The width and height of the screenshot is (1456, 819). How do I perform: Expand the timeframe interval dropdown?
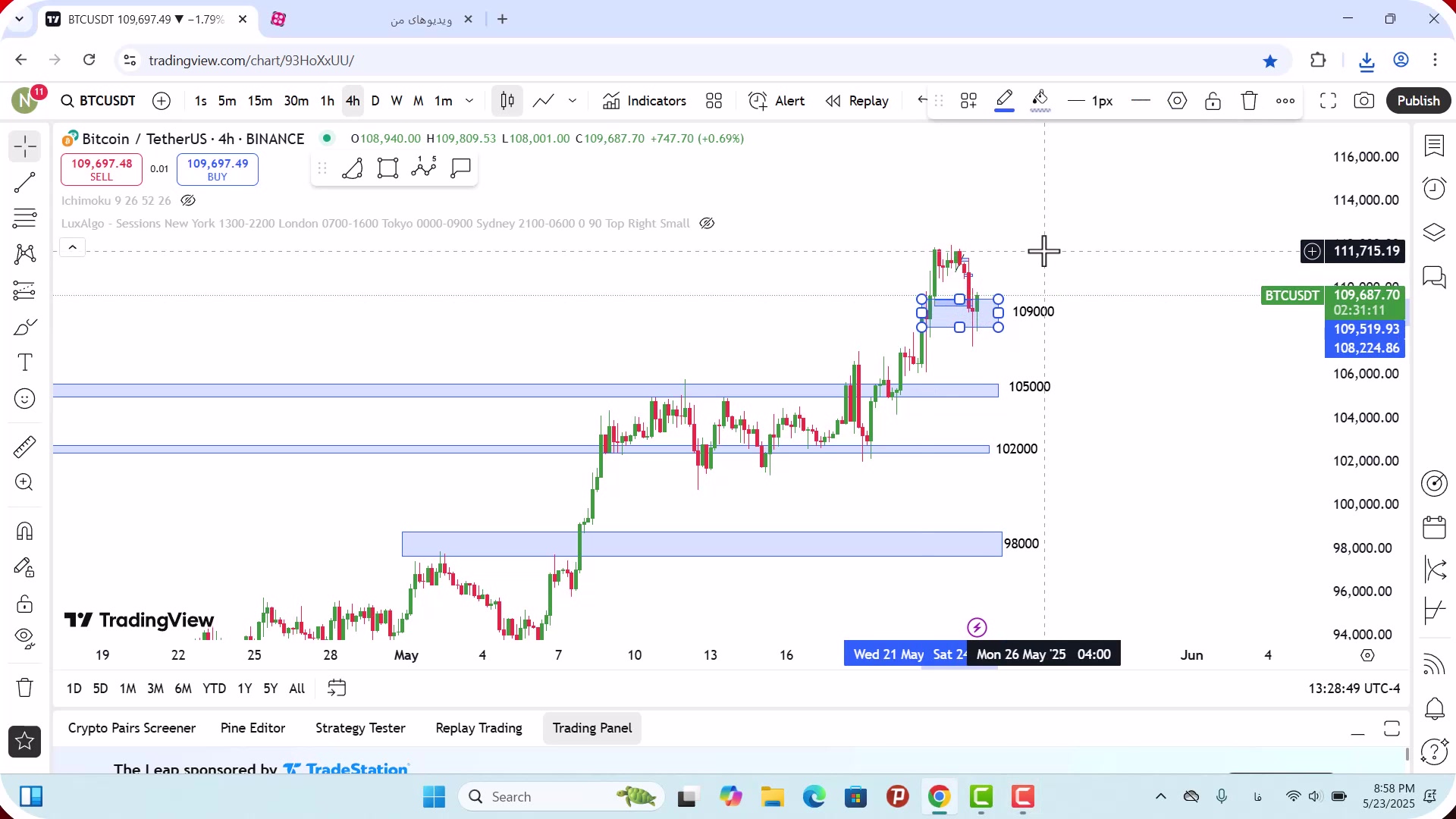click(469, 101)
